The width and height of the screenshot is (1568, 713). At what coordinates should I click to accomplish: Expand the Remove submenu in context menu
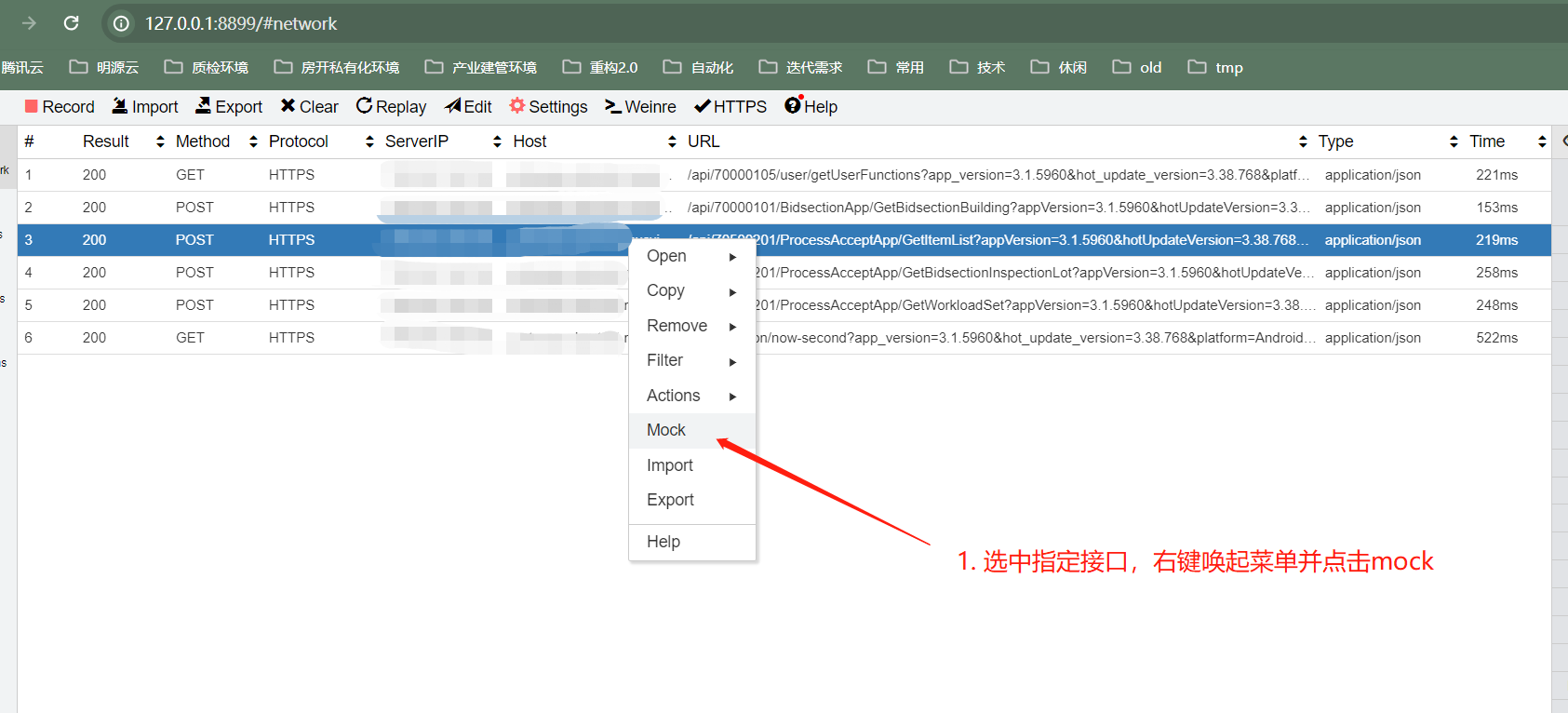692,326
